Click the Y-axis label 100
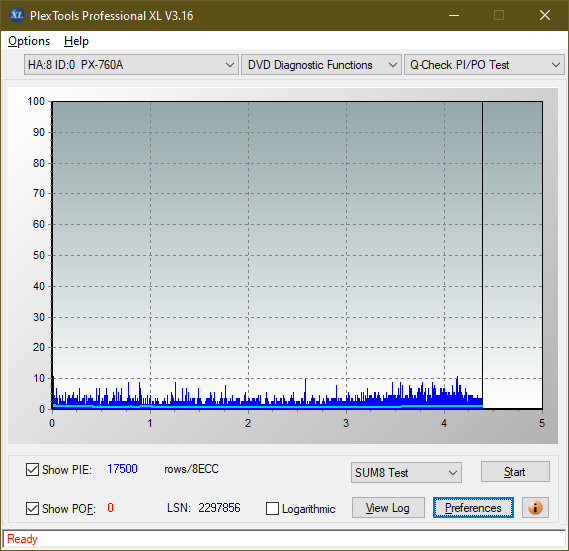Image resolution: width=569 pixels, height=551 pixels. [36, 101]
